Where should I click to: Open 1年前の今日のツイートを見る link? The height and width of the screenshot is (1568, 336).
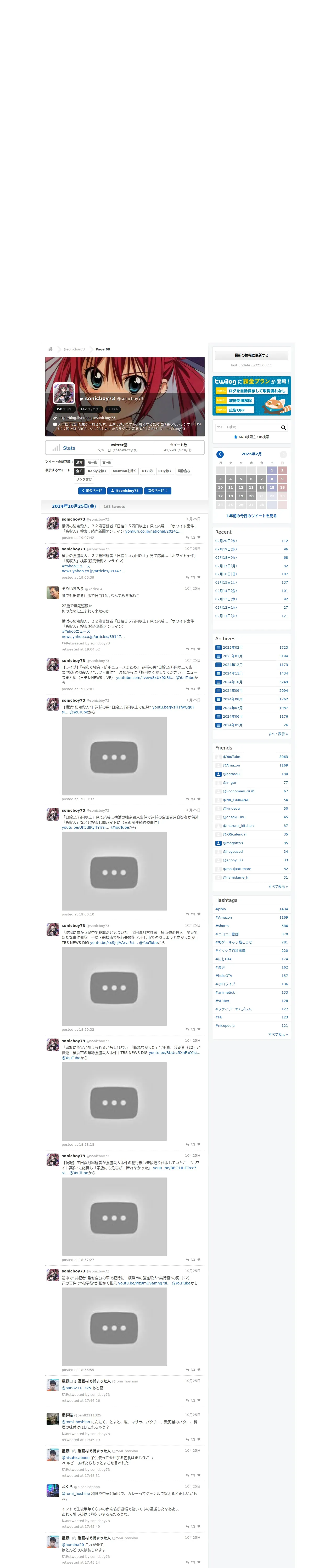coord(251,516)
